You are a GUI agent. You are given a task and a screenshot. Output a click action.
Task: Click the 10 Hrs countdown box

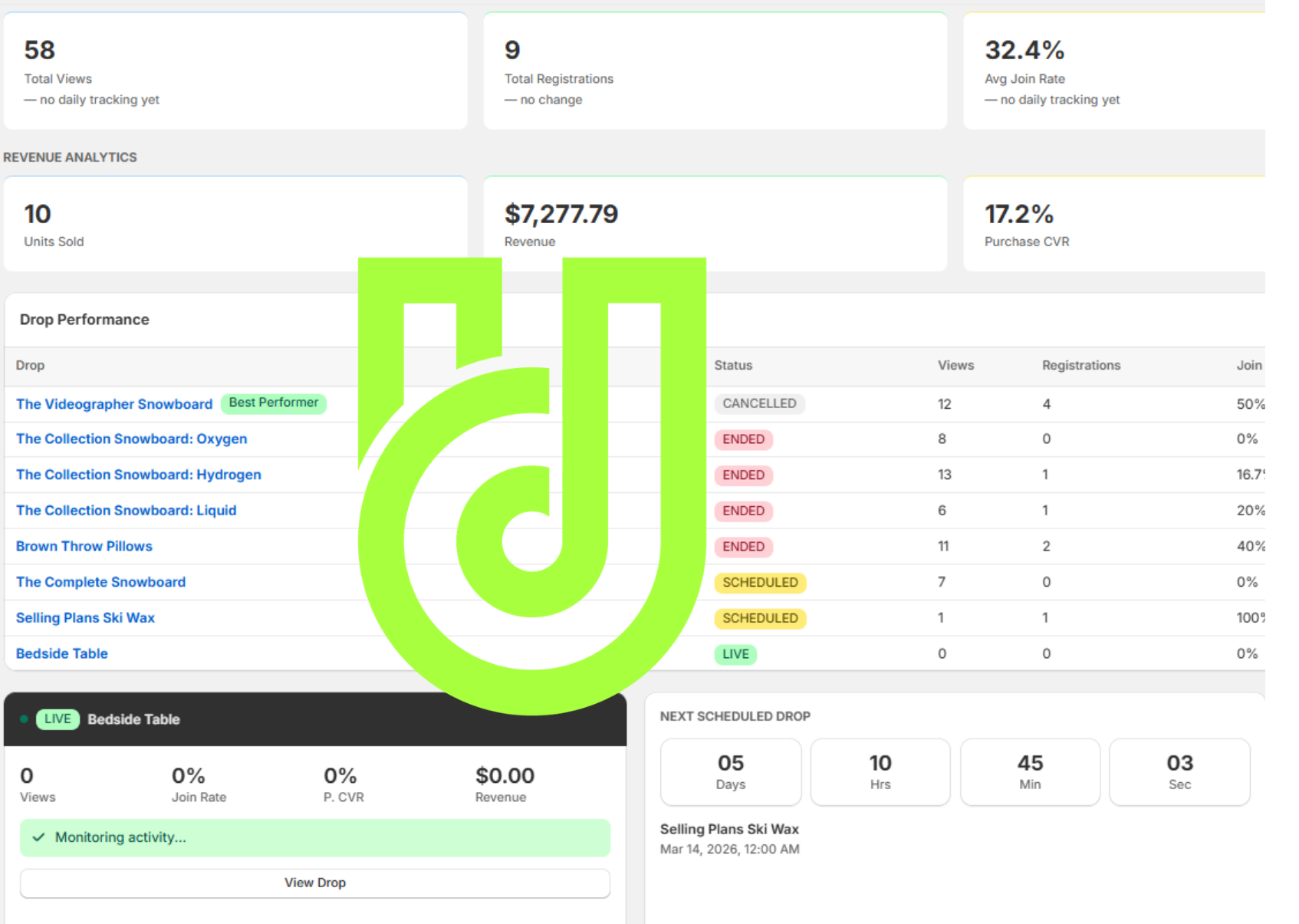click(x=880, y=772)
